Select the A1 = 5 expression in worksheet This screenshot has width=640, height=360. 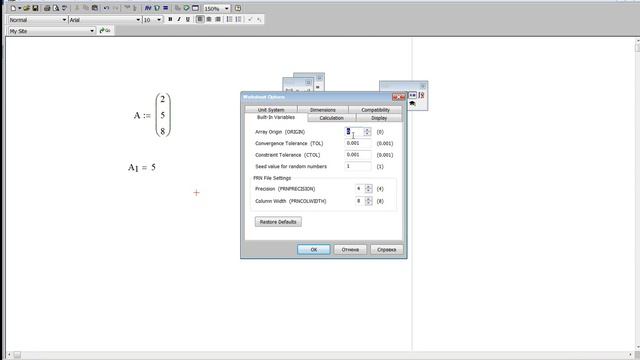pyautogui.click(x=142, y=167)
